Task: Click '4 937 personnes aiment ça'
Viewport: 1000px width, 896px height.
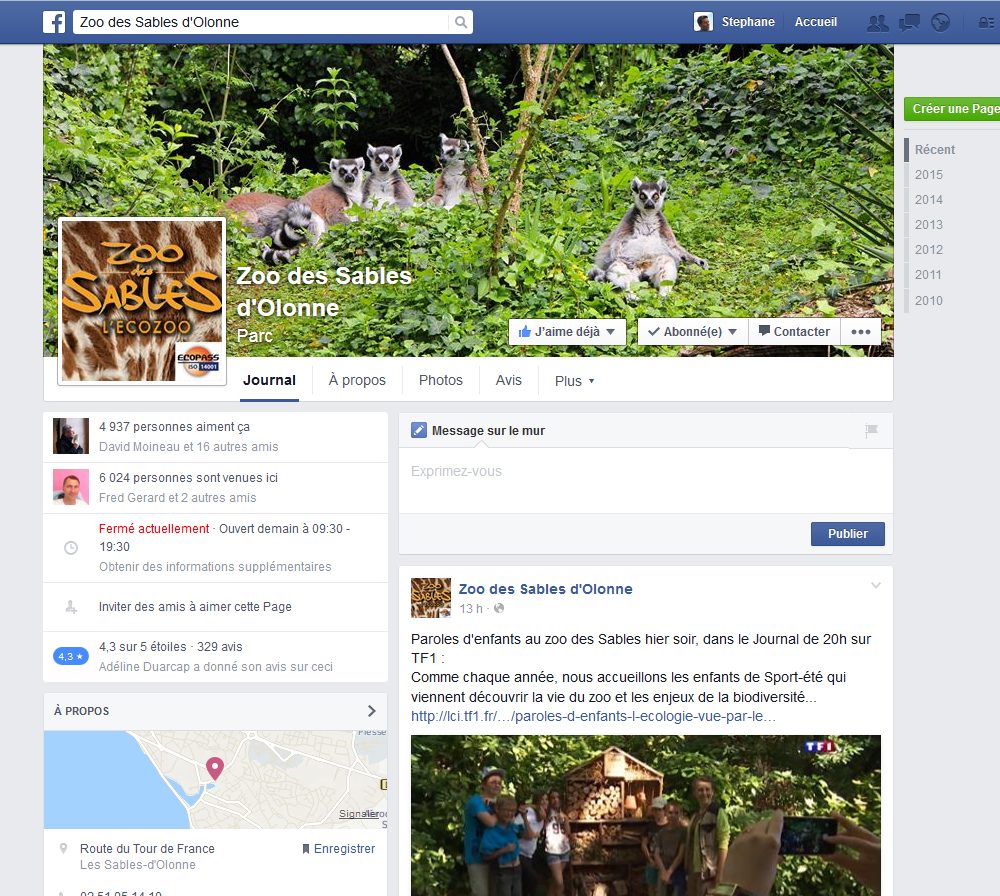Action: point(174,427)
